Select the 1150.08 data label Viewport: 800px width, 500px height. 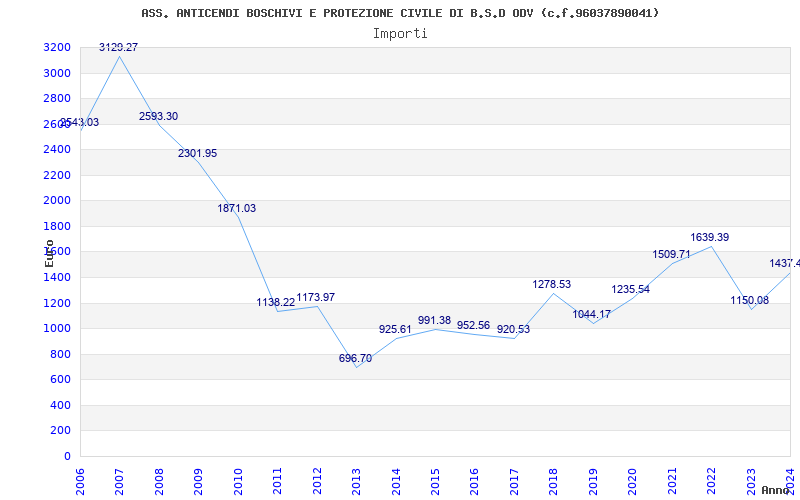tap(749, 301)
